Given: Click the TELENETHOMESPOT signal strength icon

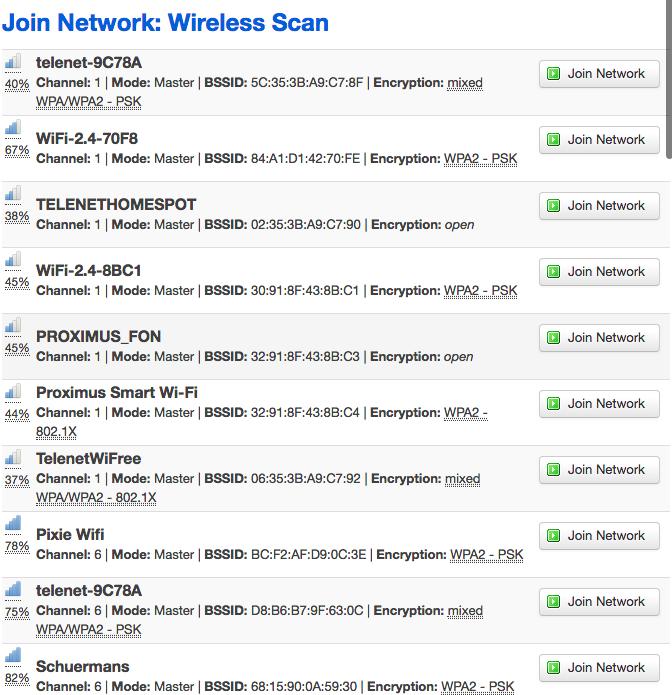Looking at the screenshot, I should pos(13,194).
